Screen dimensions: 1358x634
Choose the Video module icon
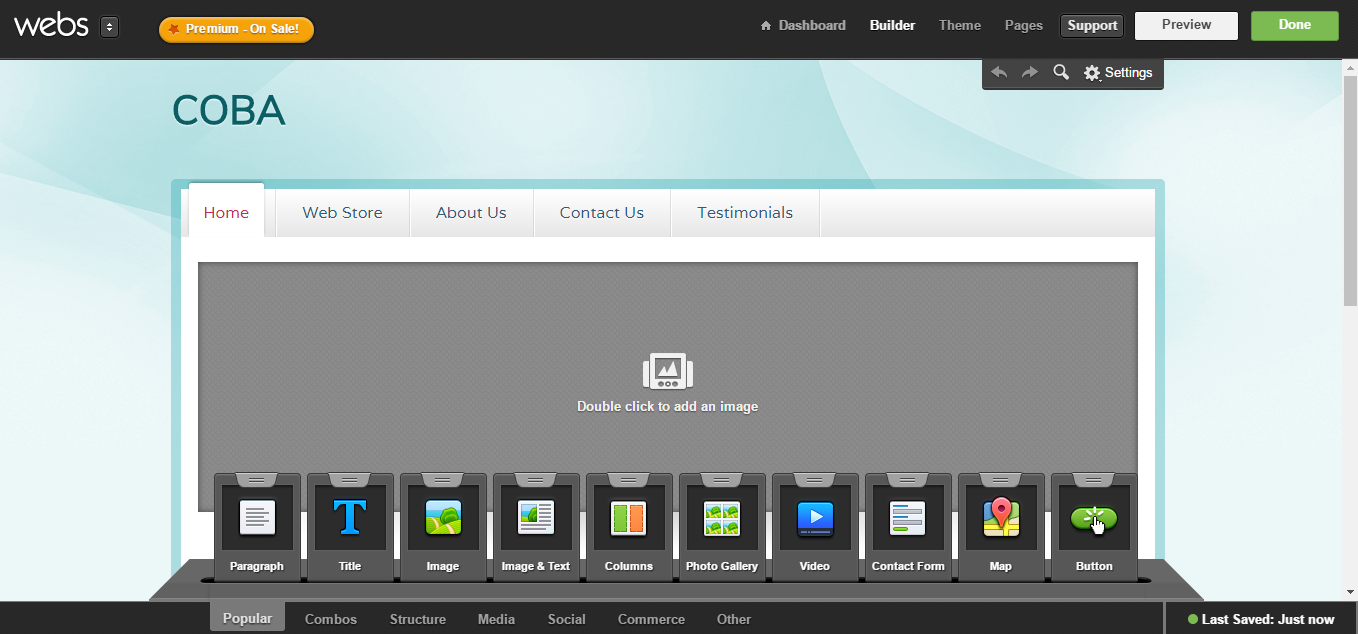(x=815, y=518)
